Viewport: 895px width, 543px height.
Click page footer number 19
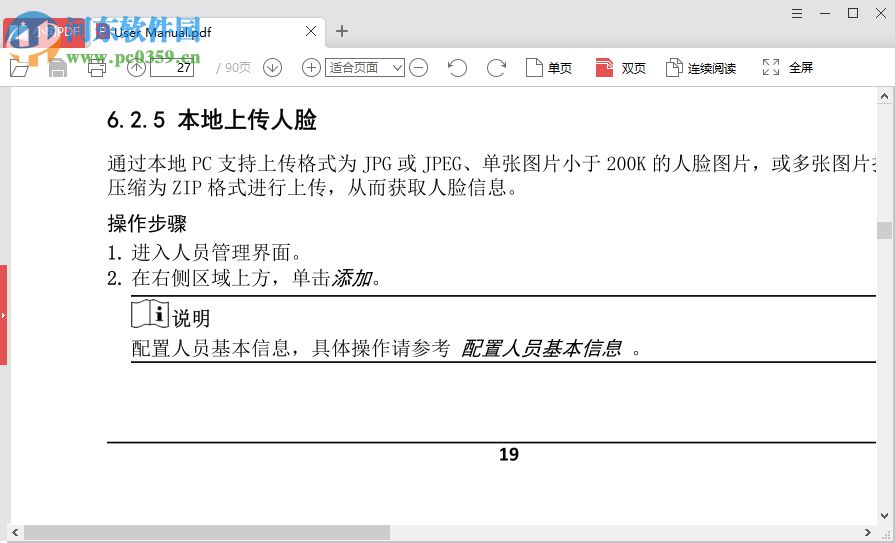click(509, 454)
